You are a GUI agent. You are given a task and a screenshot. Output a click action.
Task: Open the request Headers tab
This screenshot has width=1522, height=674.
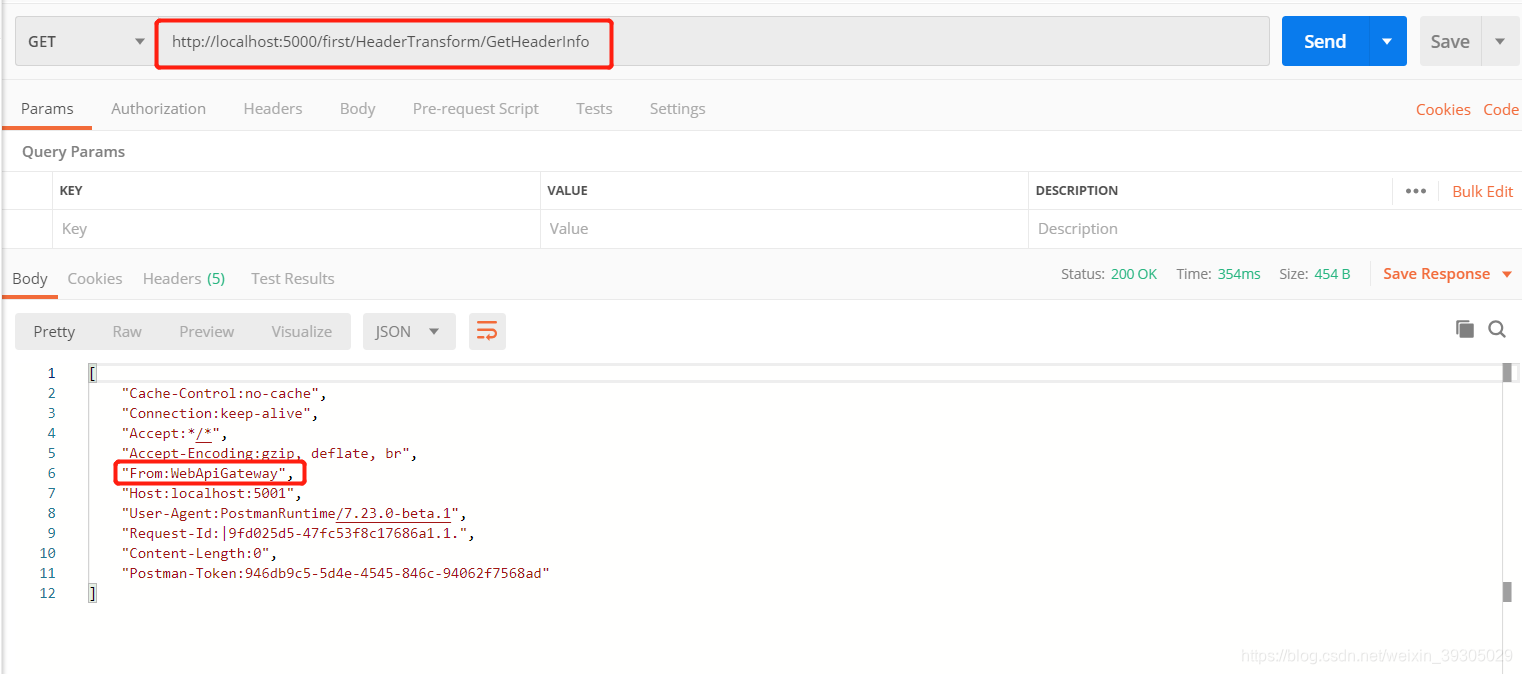coord(273,108)
